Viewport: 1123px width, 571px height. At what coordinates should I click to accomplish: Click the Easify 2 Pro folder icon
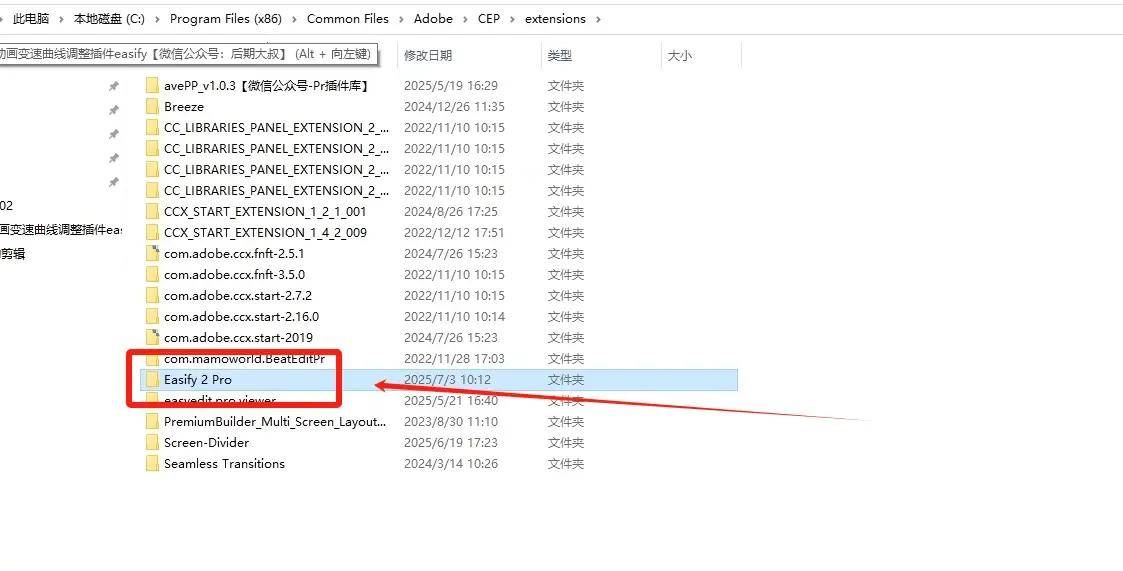click(152, 380)
